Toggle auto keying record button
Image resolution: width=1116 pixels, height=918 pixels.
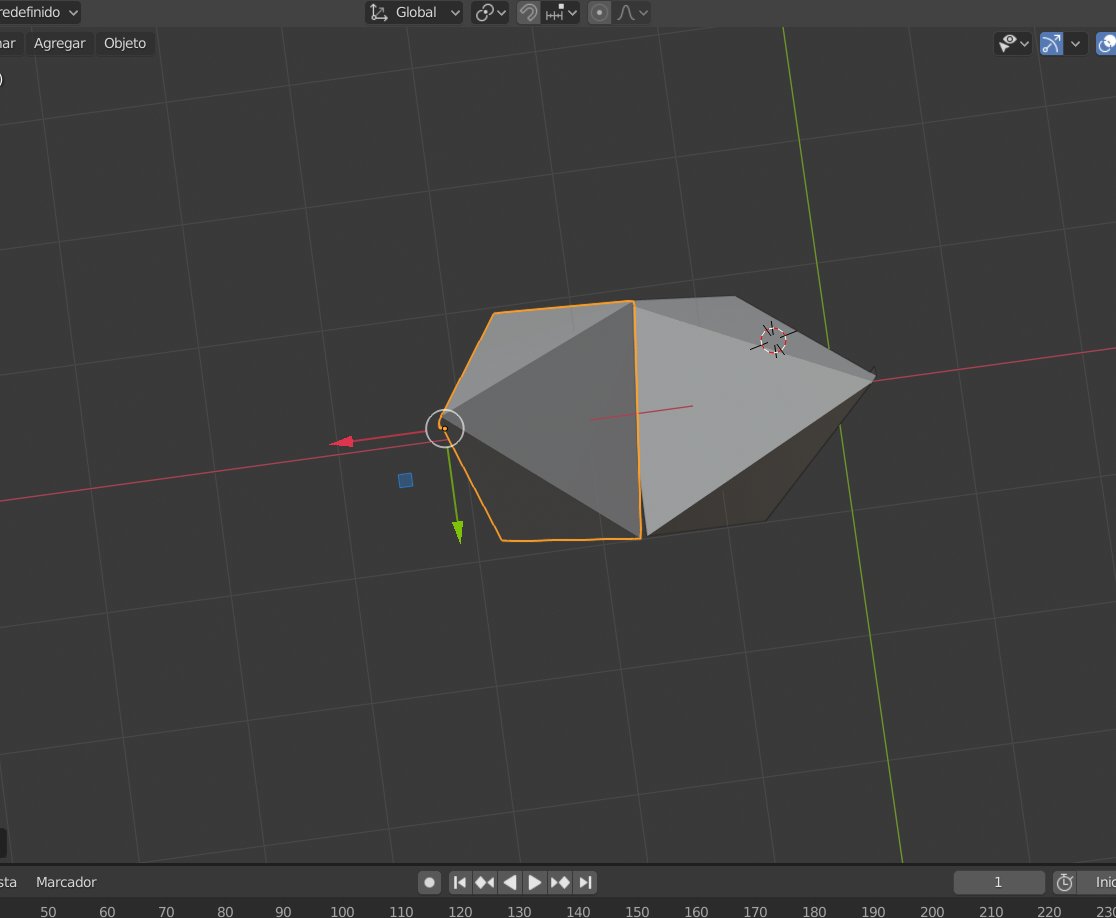[x=429, y=882]
